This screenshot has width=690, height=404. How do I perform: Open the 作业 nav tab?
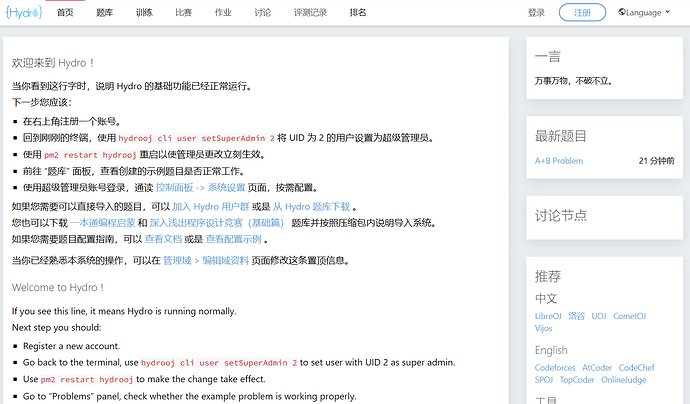[x=223, y=13]
